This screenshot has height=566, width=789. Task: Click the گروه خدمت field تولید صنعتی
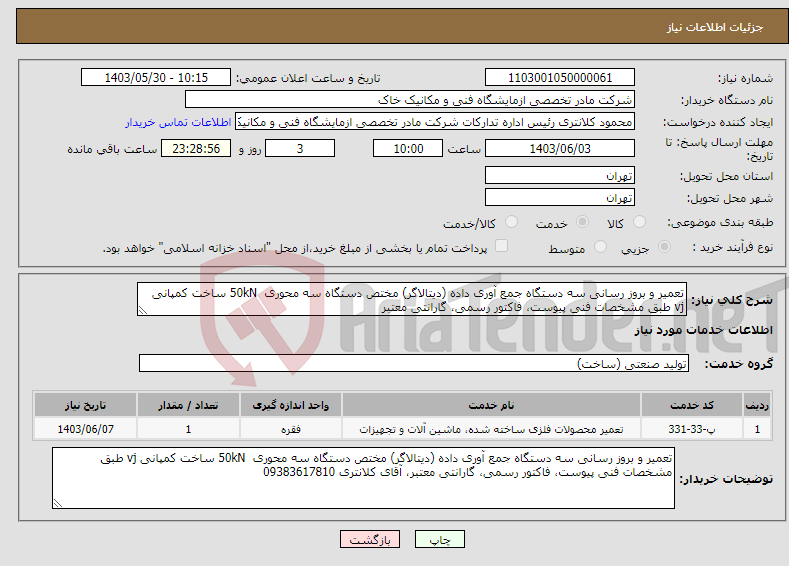tap(414, 363)
